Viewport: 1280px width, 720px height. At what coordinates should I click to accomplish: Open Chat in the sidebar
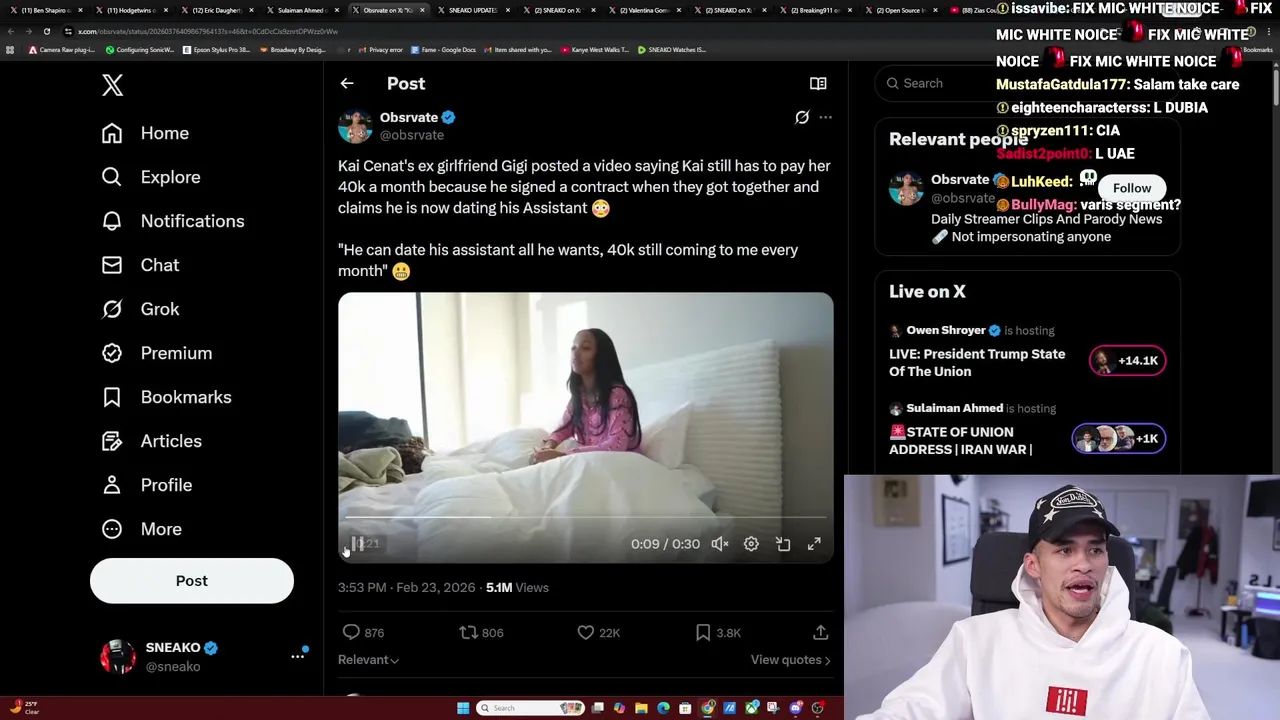[140, 265]
